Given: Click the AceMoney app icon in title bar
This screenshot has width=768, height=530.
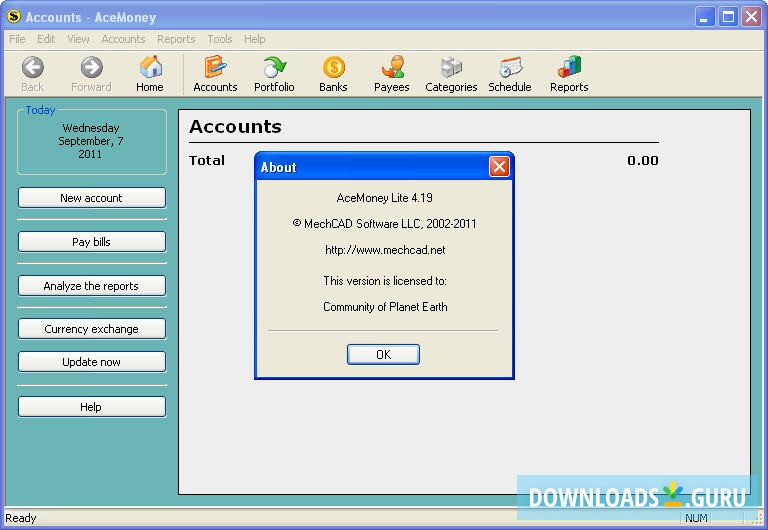Looking at the screenshot, I should (14, 17).
